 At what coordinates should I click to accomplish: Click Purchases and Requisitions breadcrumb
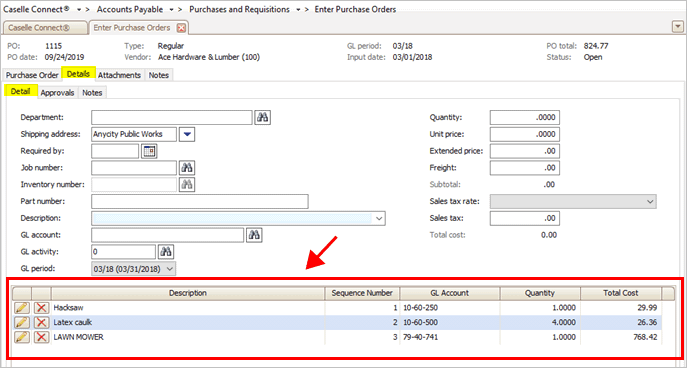239,9
